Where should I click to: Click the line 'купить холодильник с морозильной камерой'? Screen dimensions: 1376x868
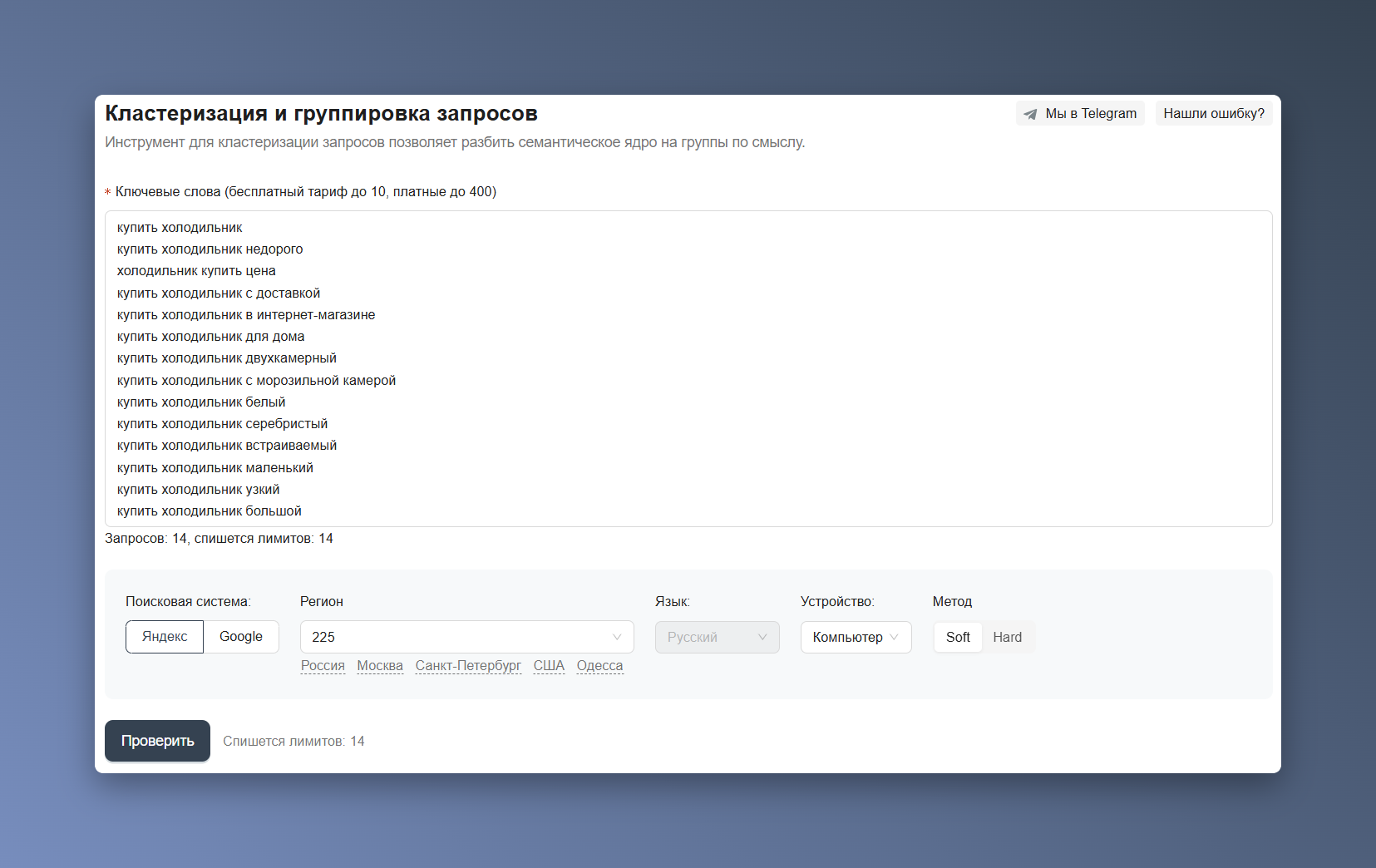tap(256, 381)
